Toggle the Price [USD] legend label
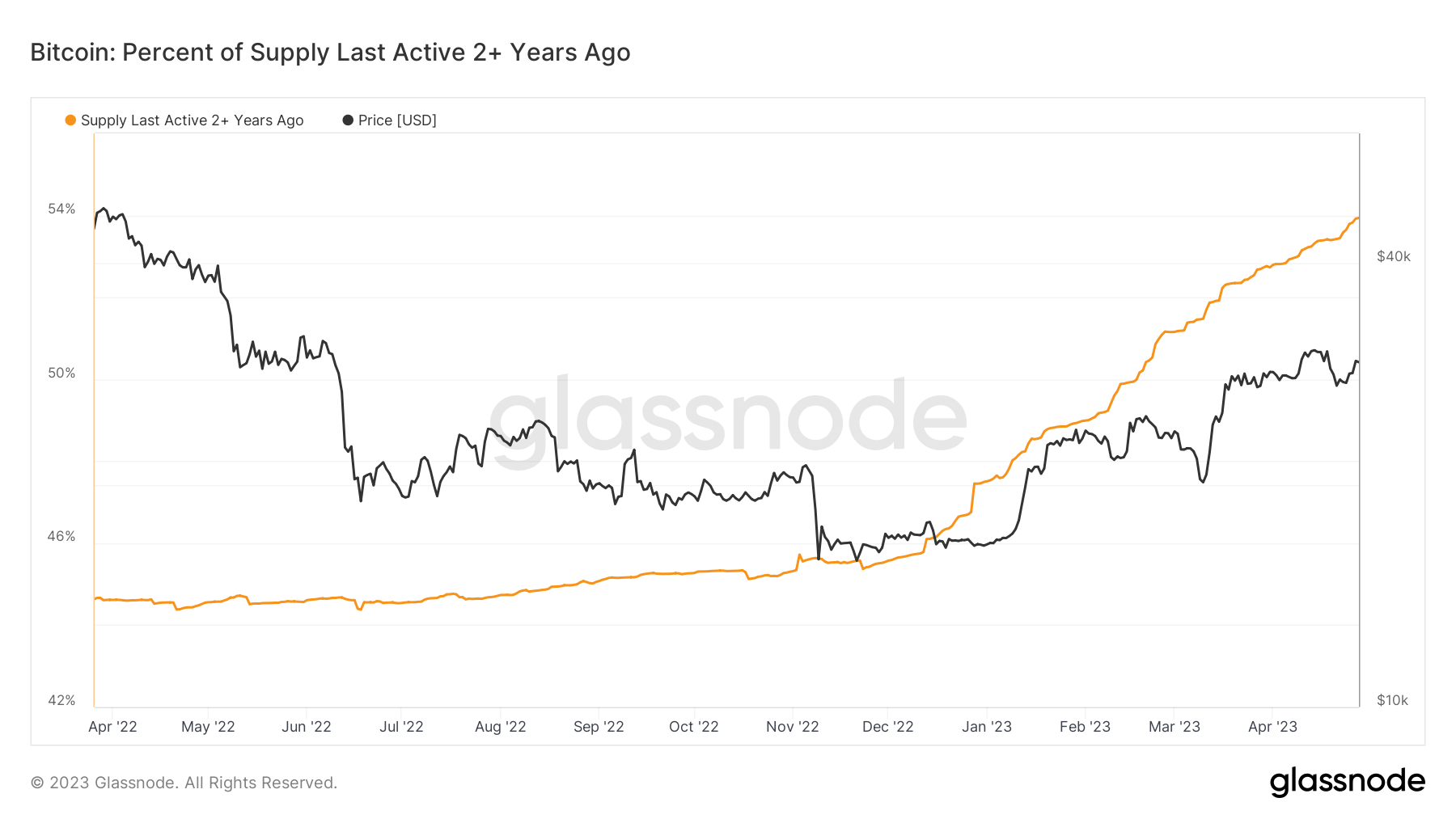 pyautogui.click(x=397, y=120)
